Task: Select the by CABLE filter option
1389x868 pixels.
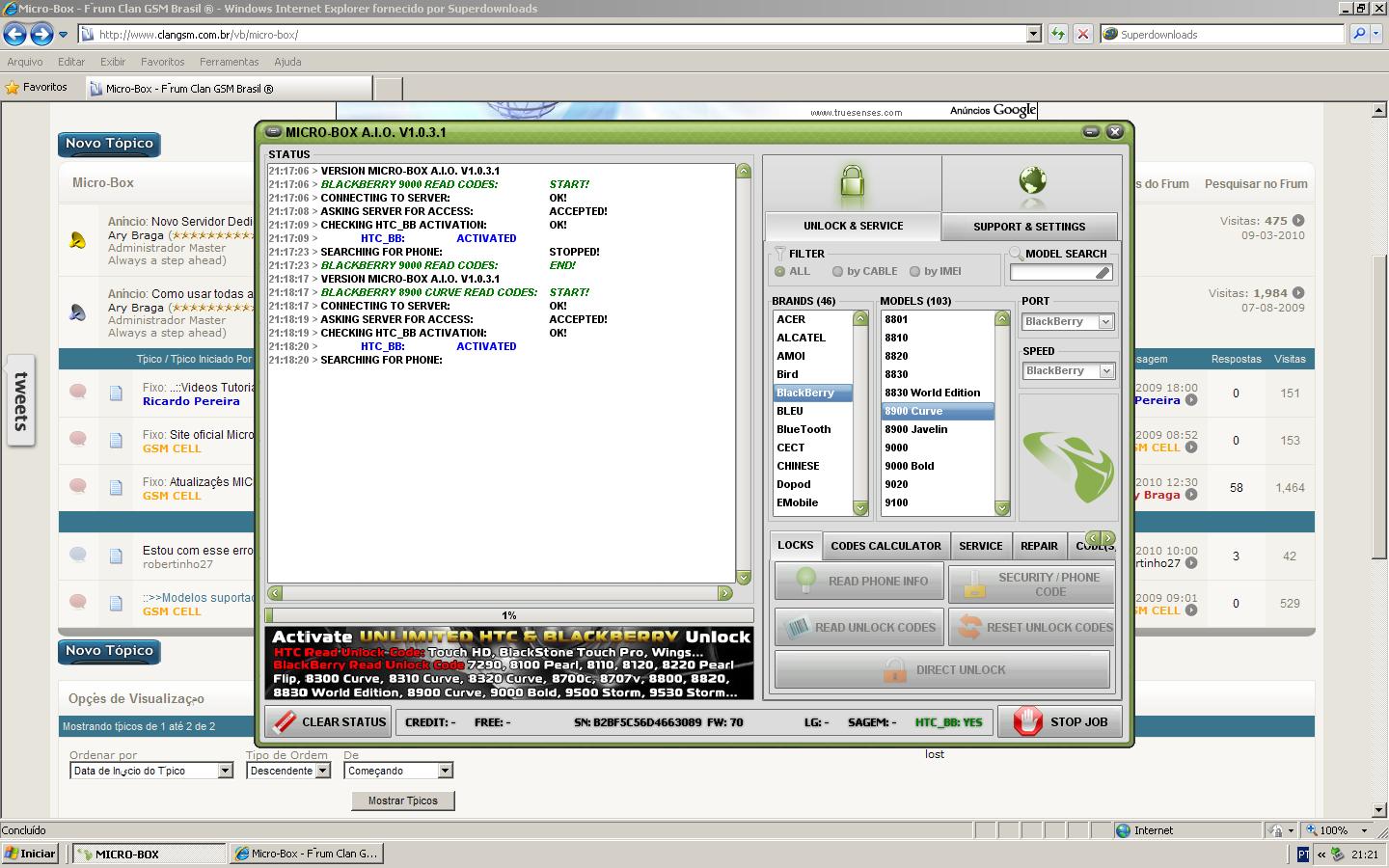Action: [865, 272]
